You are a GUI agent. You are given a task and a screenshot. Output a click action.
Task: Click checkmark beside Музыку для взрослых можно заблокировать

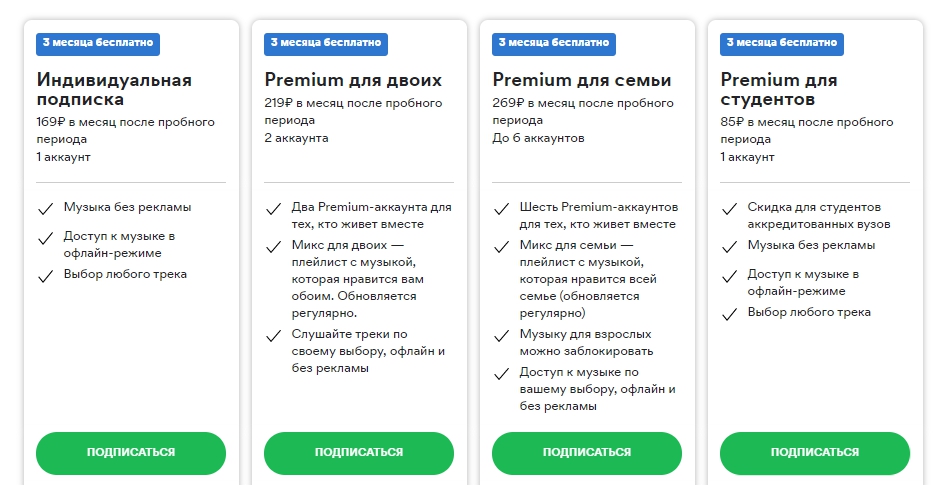click(x=501, y=336)
